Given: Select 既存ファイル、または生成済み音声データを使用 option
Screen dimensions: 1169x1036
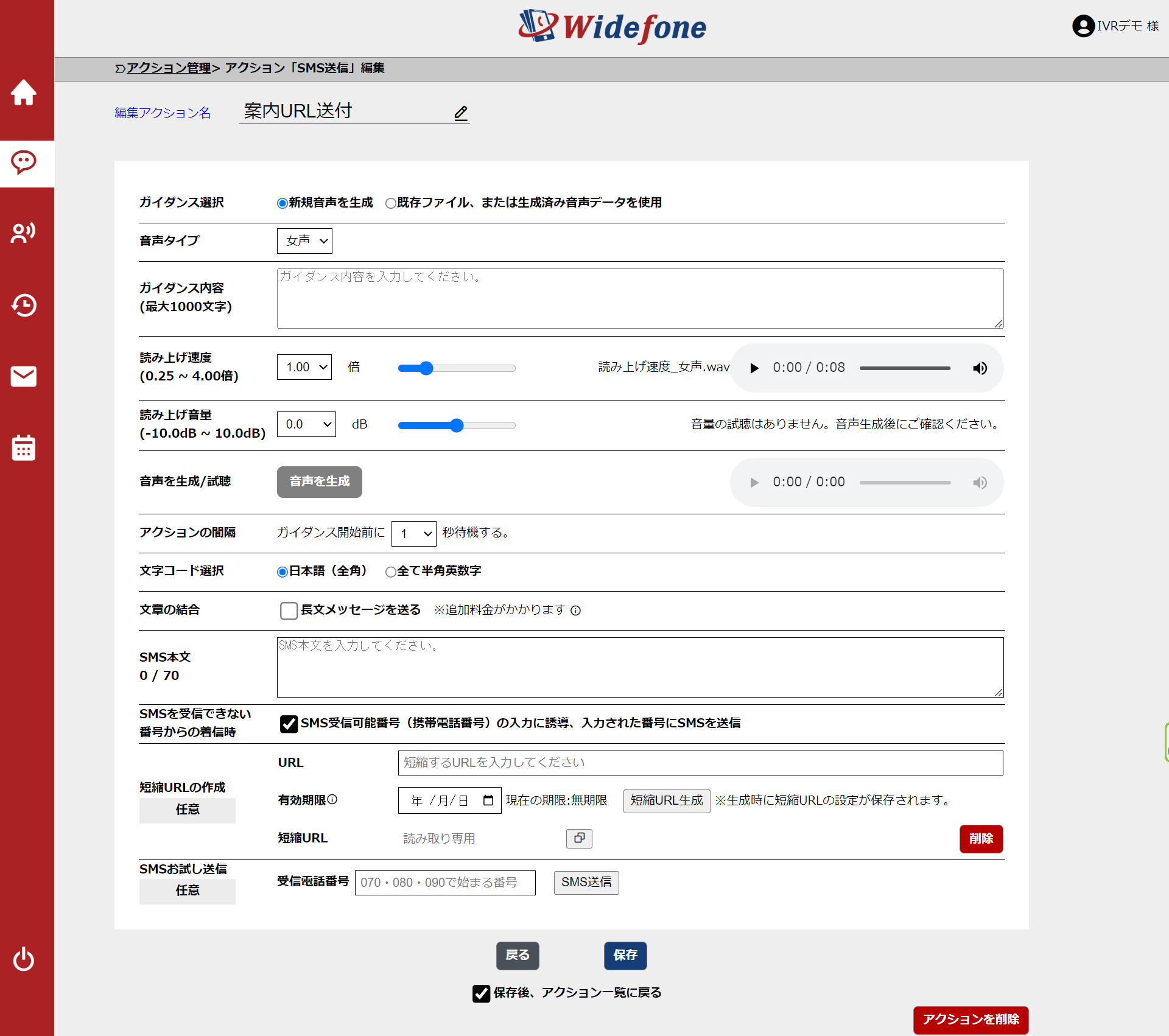Looking at the screenshot, I should pyautogui.click(x=390, y=203).
